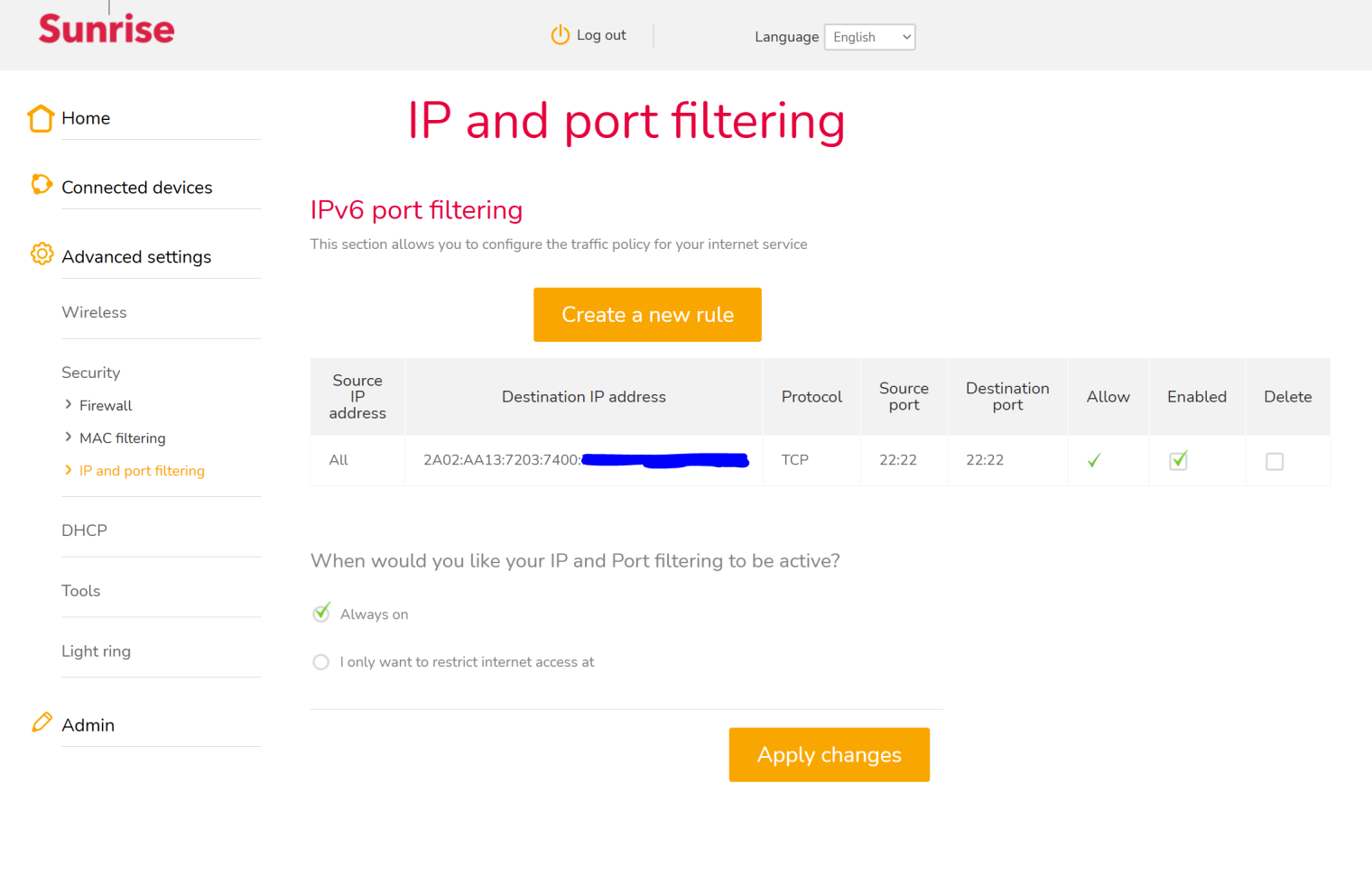Click Apply changes button
The height and width of the screenshot is (885, 1372).
(829, 755)
